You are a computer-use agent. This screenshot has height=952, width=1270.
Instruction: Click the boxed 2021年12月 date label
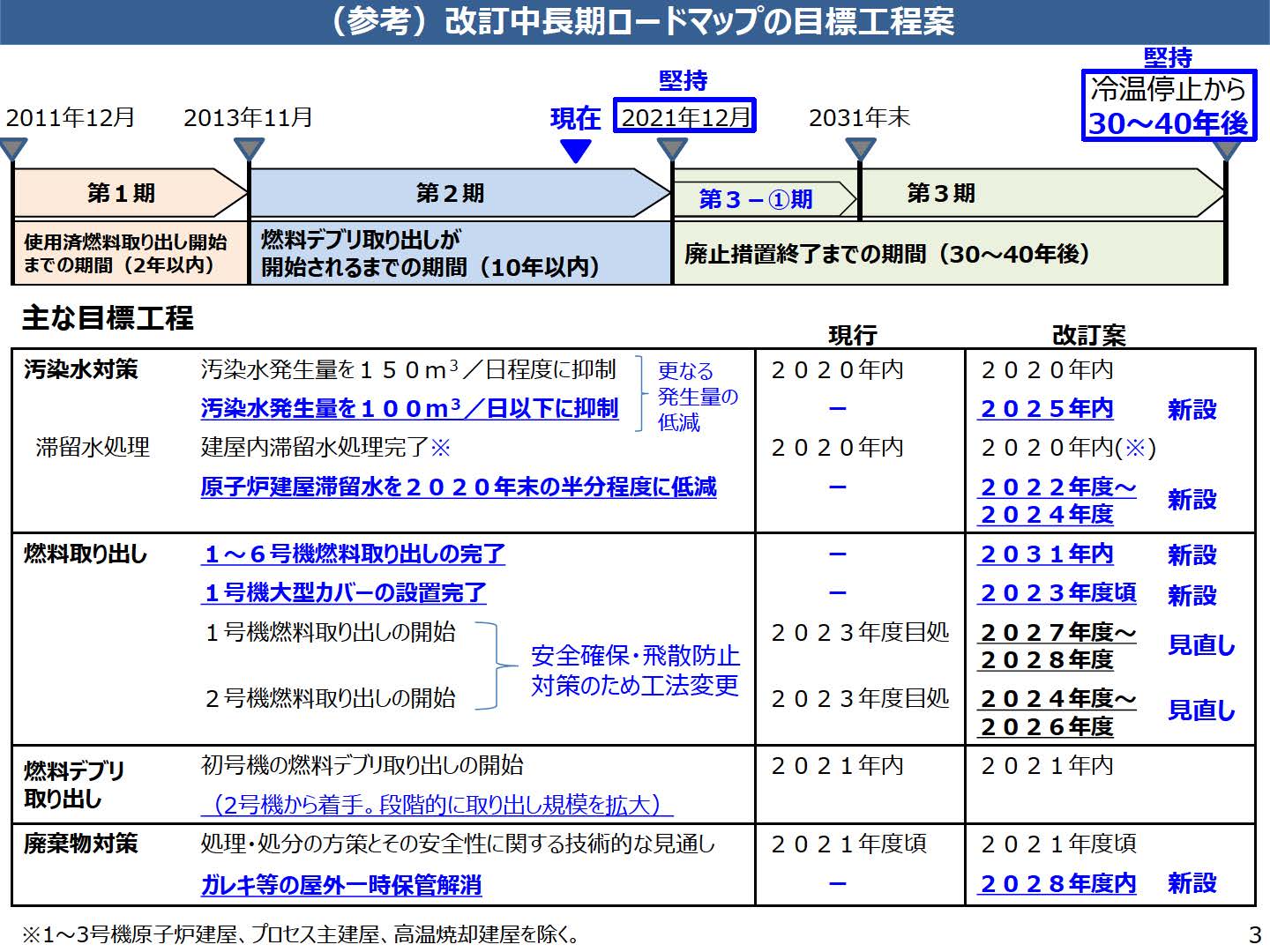pos(685,116)
